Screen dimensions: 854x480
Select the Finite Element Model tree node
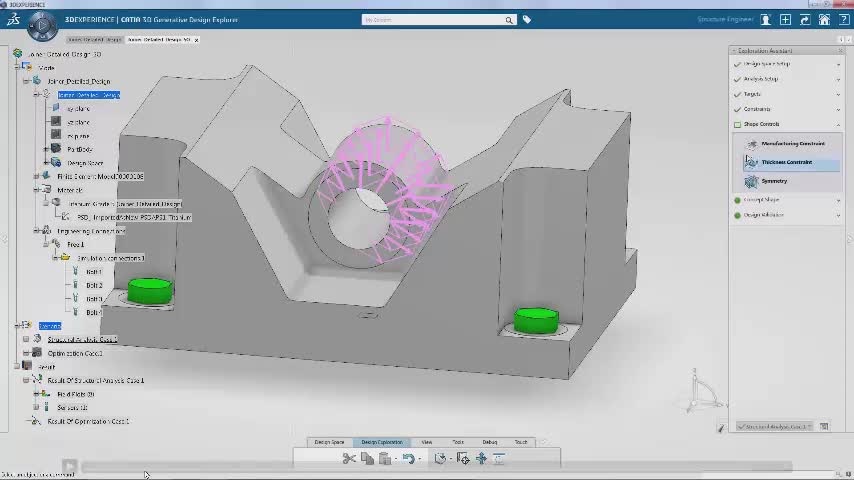(100, 176)
